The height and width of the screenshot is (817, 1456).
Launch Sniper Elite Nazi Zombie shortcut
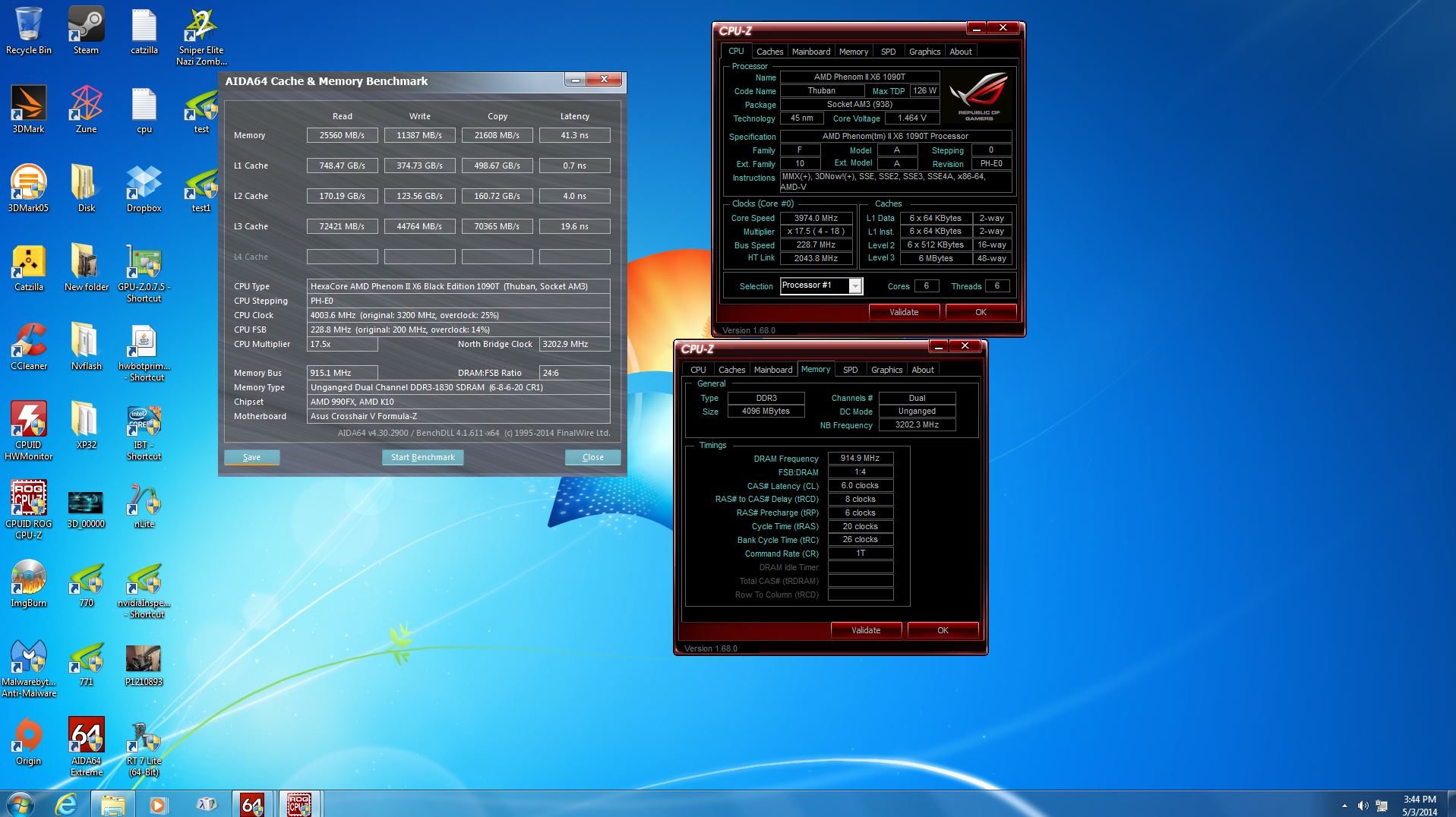tap(201, 36)
